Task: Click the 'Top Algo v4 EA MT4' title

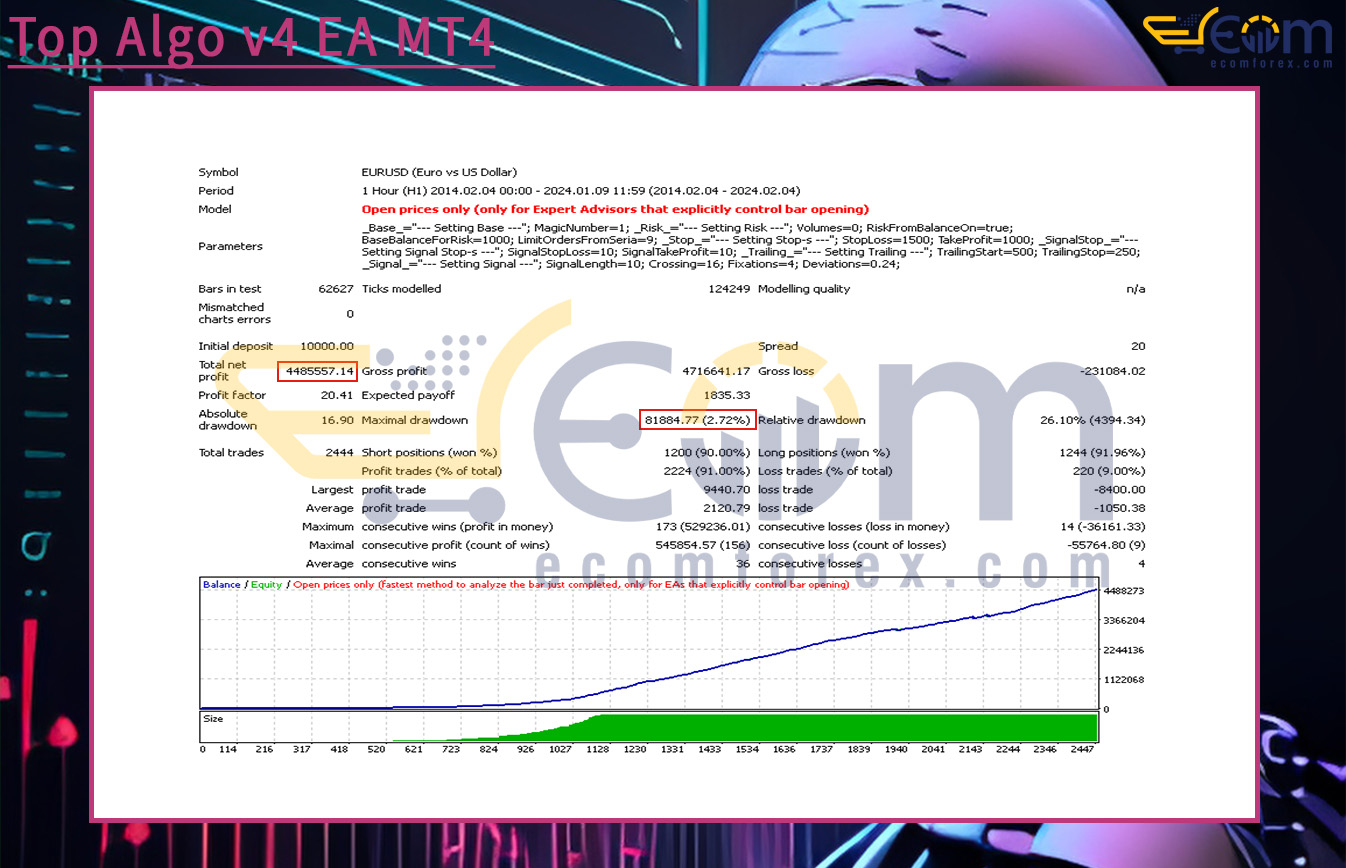Action: 251,37
